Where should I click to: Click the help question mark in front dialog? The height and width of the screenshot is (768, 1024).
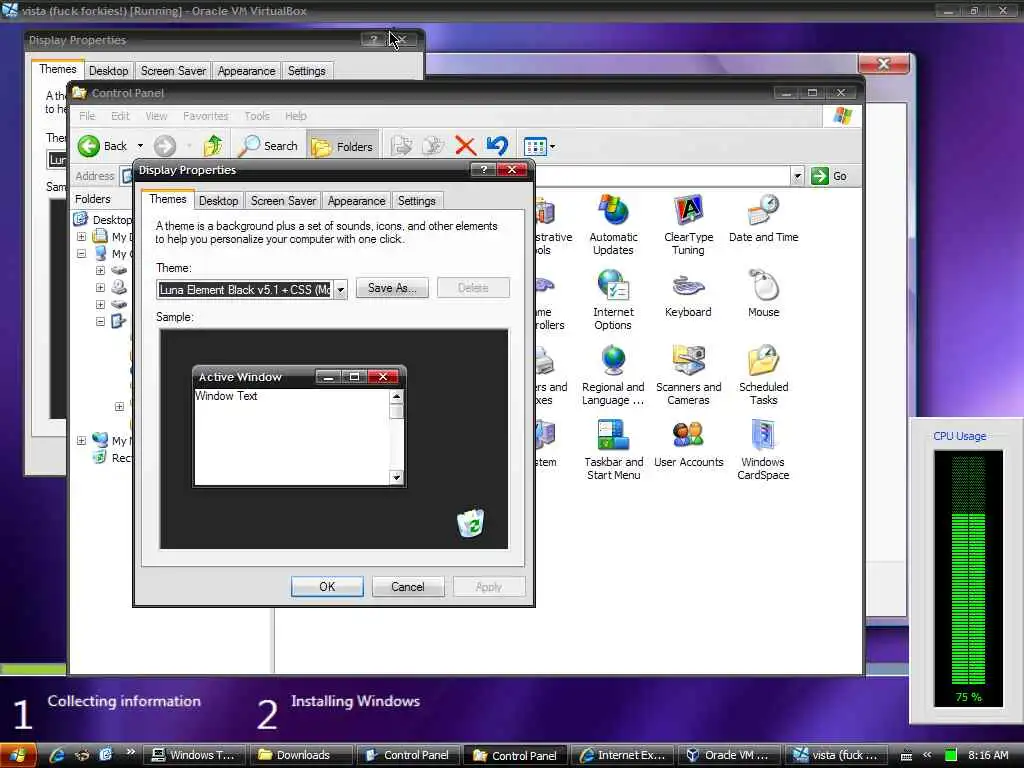coord(483,170)
